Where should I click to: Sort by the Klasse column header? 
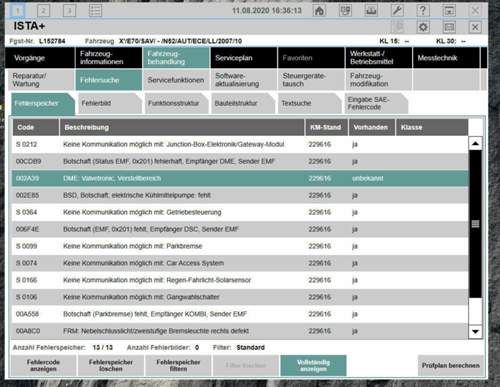tap(432, 127)
